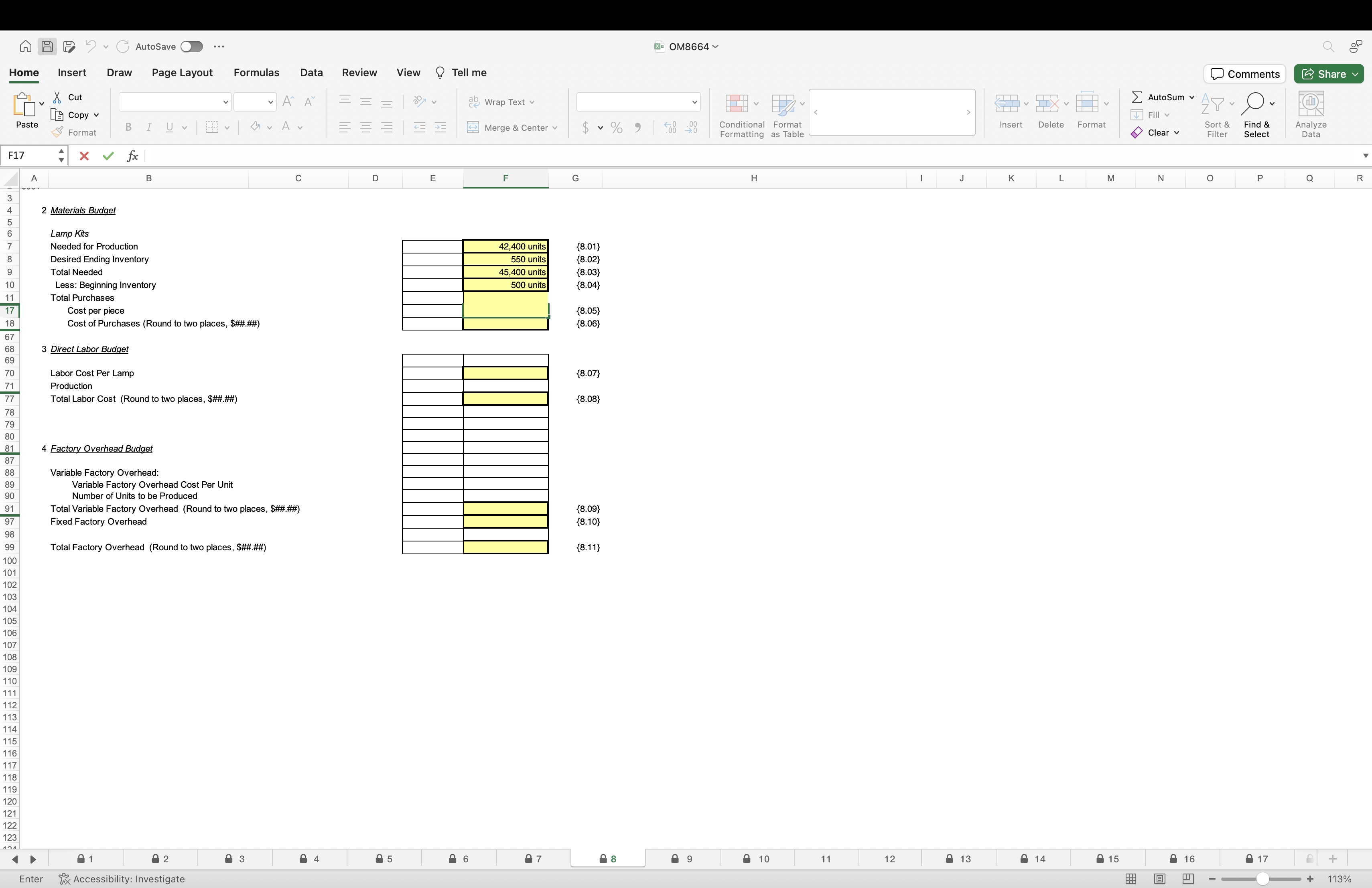This screenshot has width=1372, height=888.
Task: Switch to Page Break Preview view
Action: tap(1188, 879)
